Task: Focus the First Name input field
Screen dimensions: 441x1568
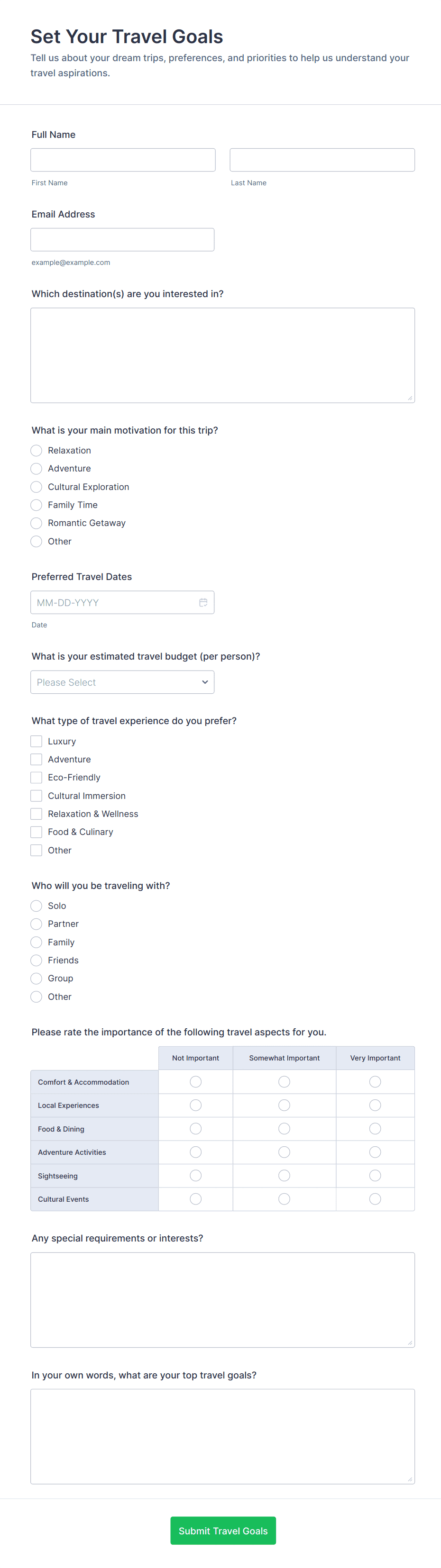Action: pos(123,160)
